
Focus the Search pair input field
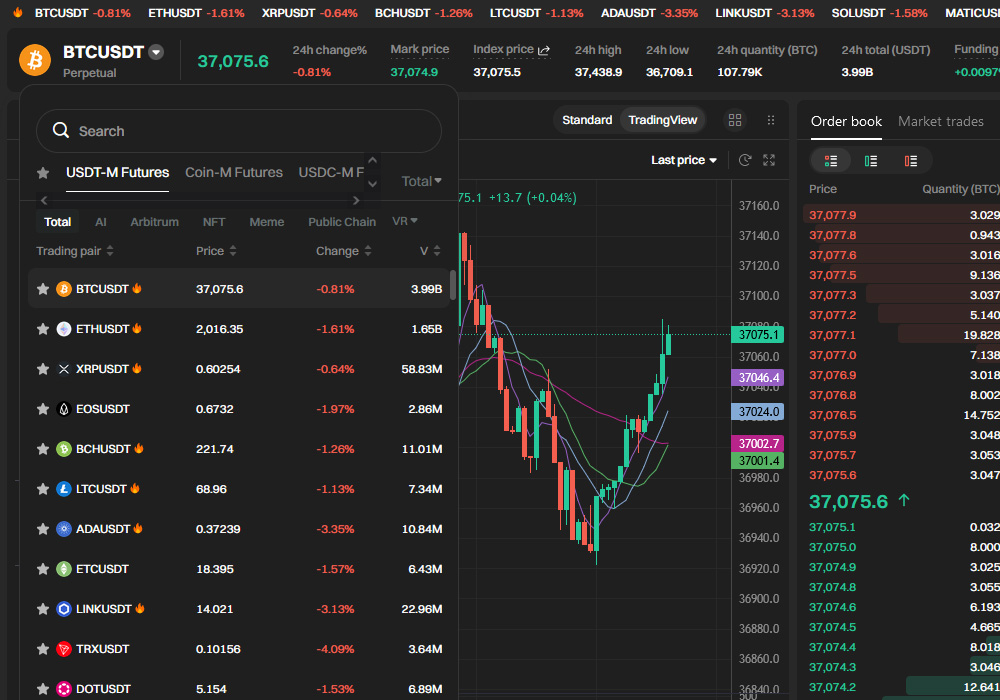pyautogui.click(x=239, y=131)
